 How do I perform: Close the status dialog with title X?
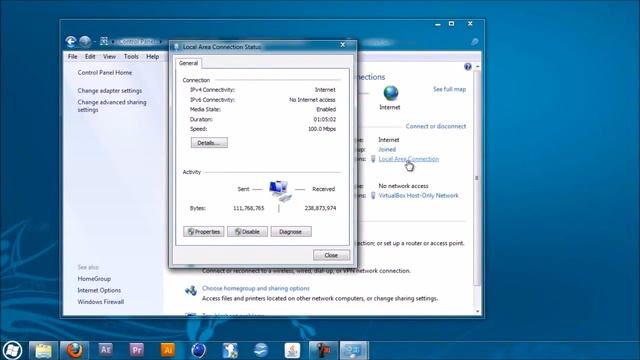click(343, 45)
